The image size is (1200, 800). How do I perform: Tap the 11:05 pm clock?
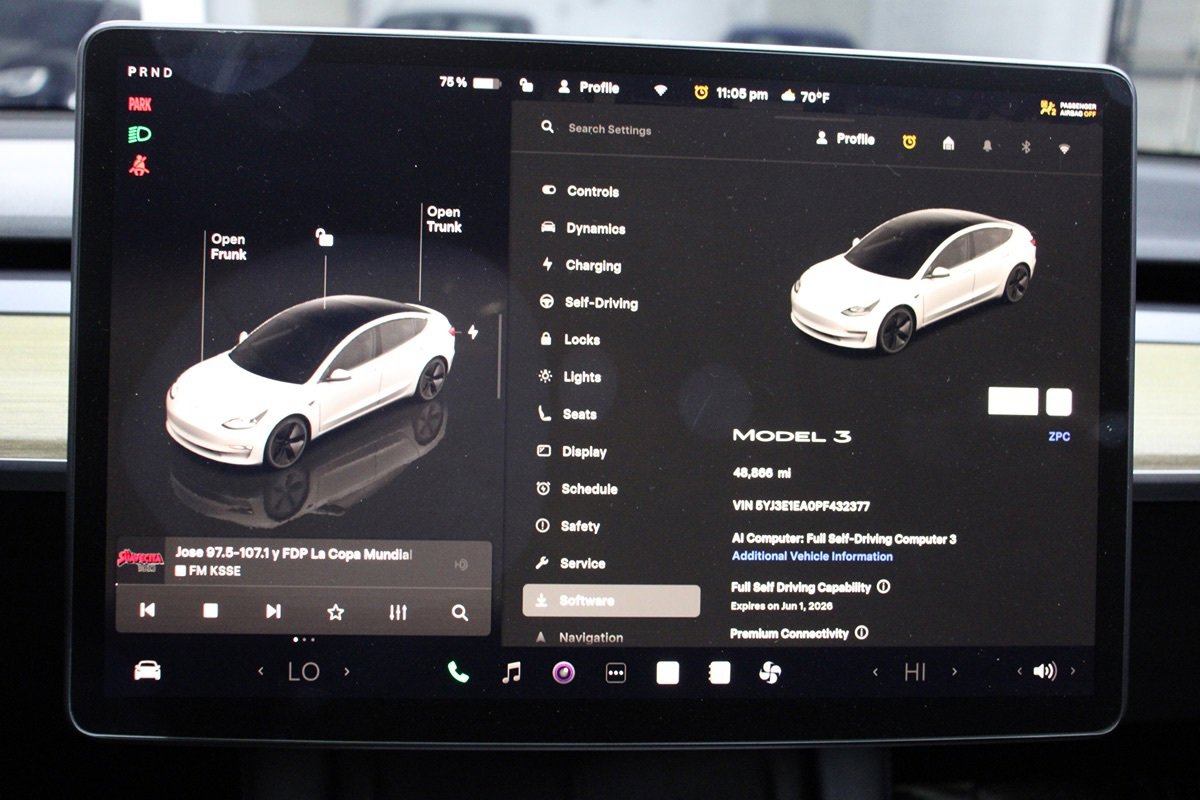point(742,94)
